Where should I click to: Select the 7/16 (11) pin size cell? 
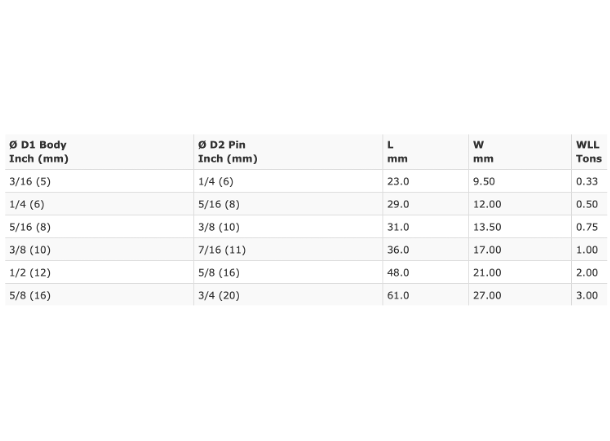tap(288, 250)
